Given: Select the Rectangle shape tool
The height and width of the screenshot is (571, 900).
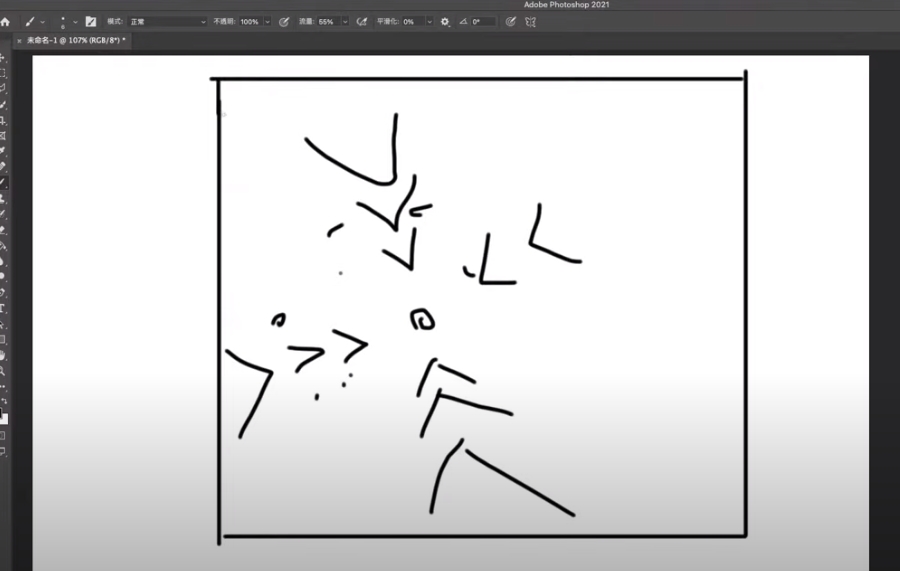Looking at the screenshot, I should [x=3, y=340].
